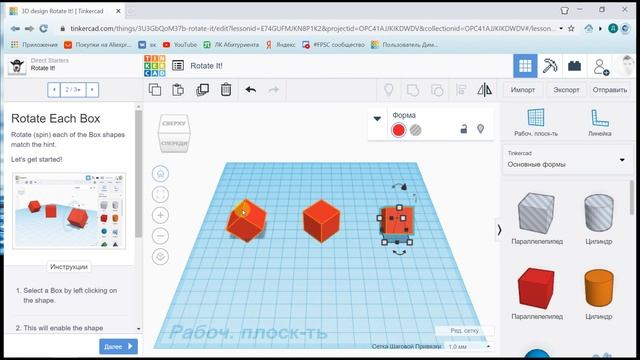Open the ЛК Абитуриента bookmark

point(231,44)
